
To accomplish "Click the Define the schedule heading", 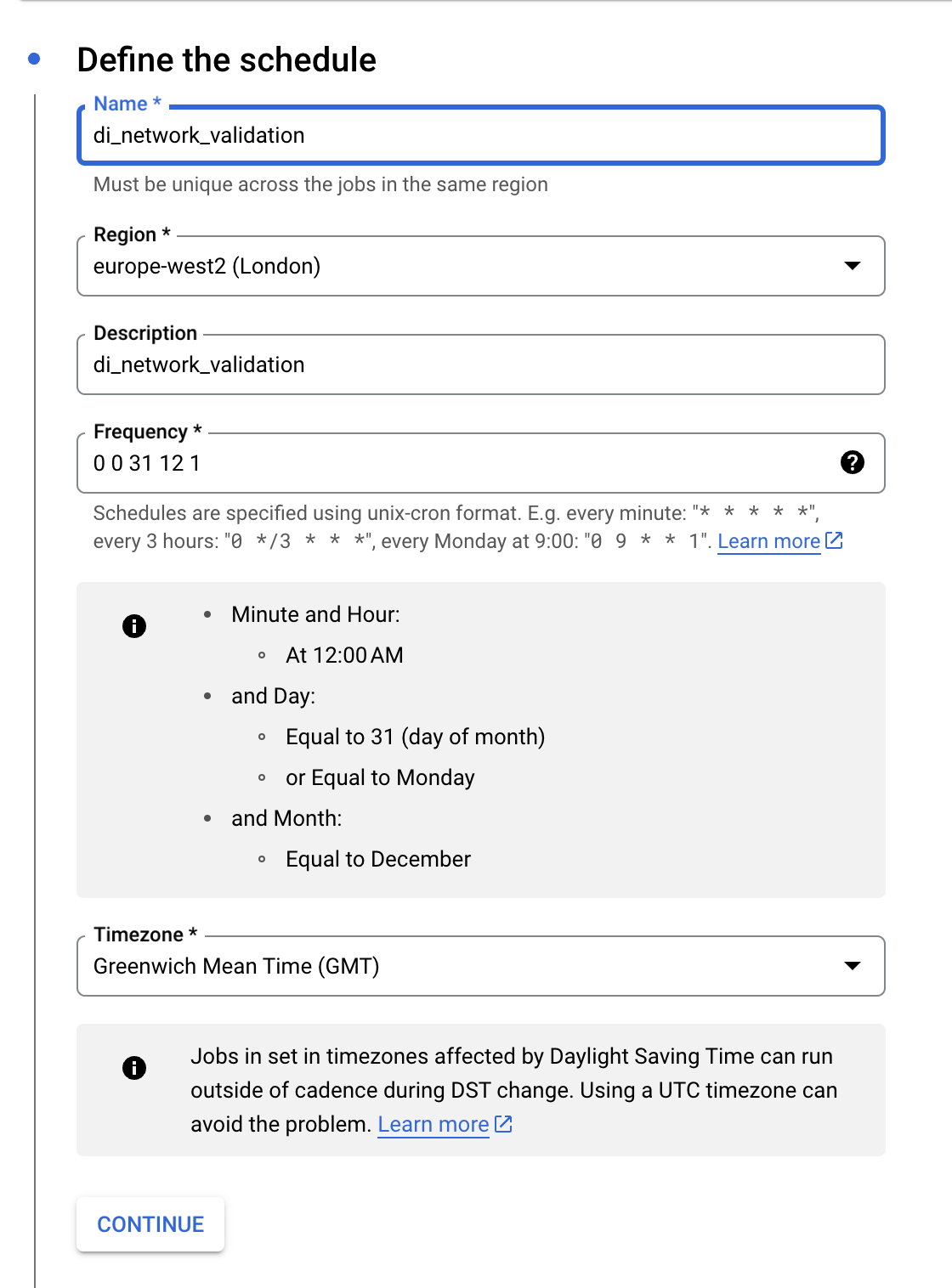I will coord(226,59).
